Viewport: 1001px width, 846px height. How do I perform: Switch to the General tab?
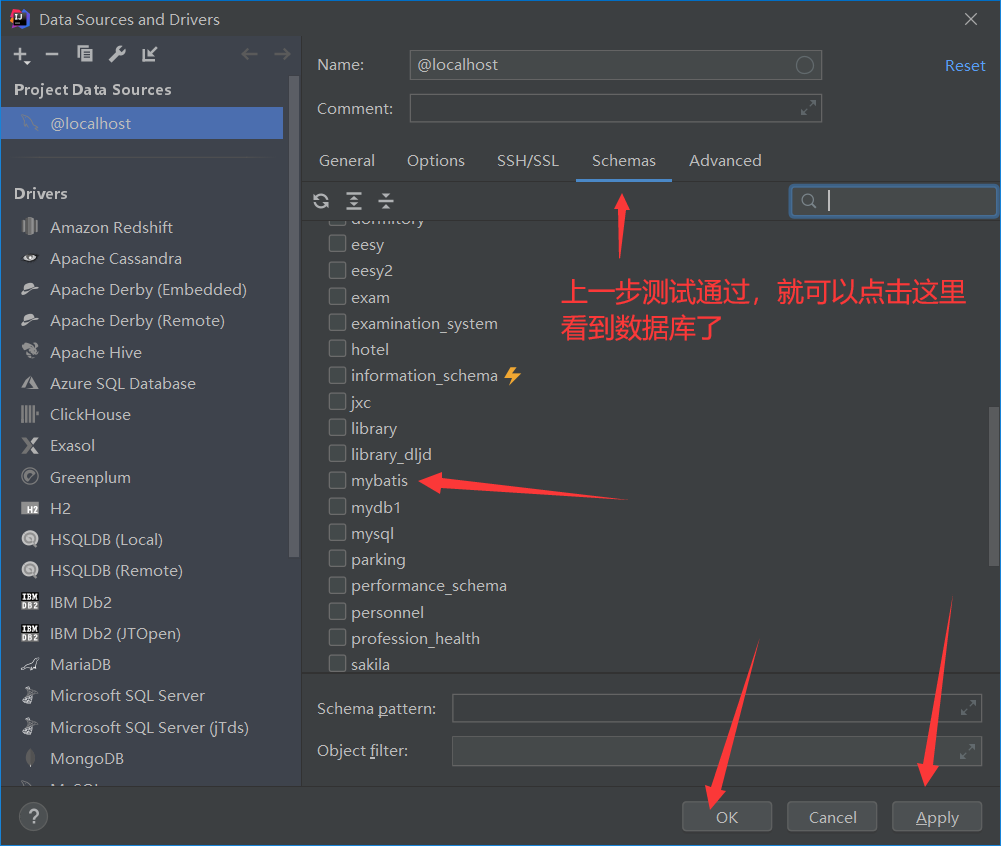tap(347, 160)
